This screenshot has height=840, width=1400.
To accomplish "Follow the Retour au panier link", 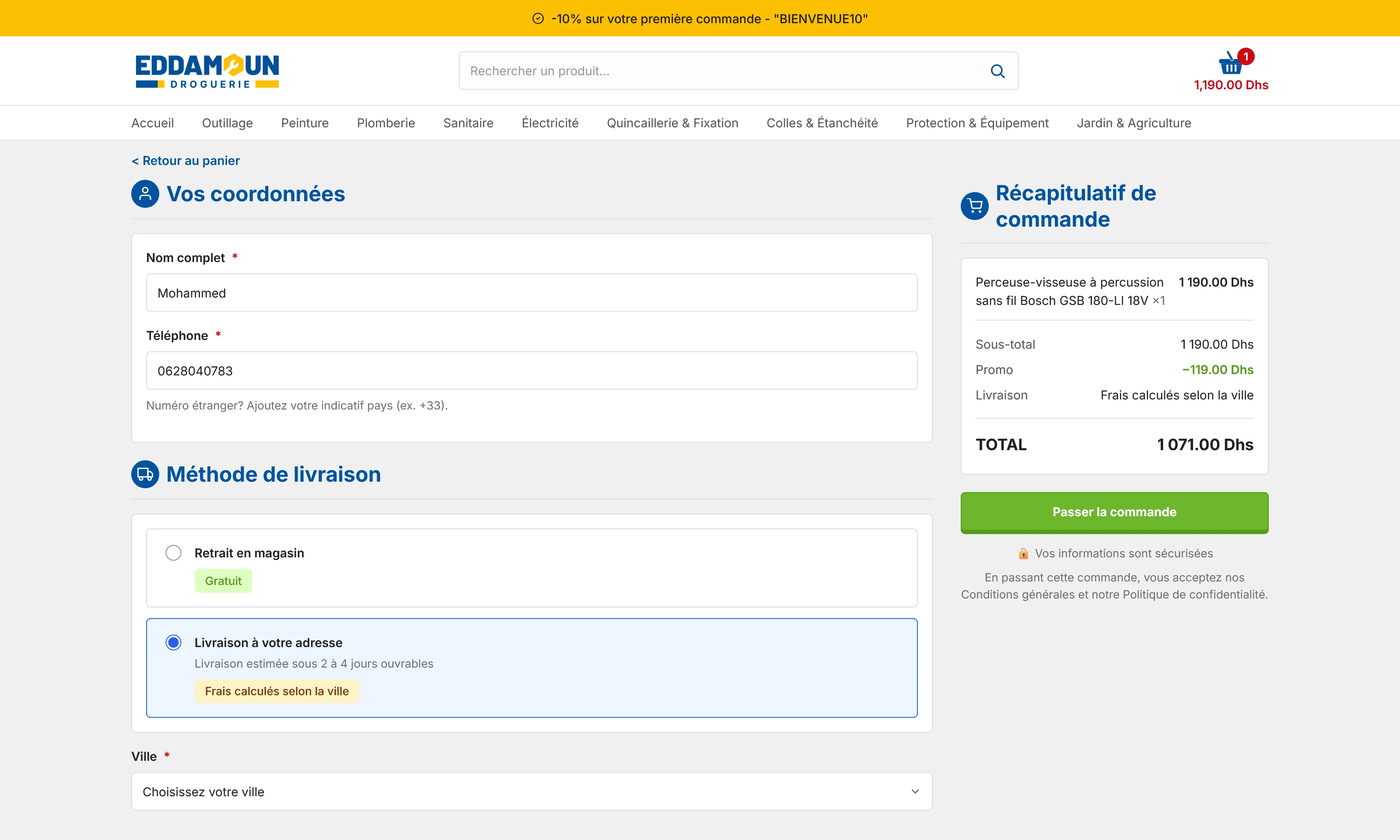I will (x=185, y=161).
